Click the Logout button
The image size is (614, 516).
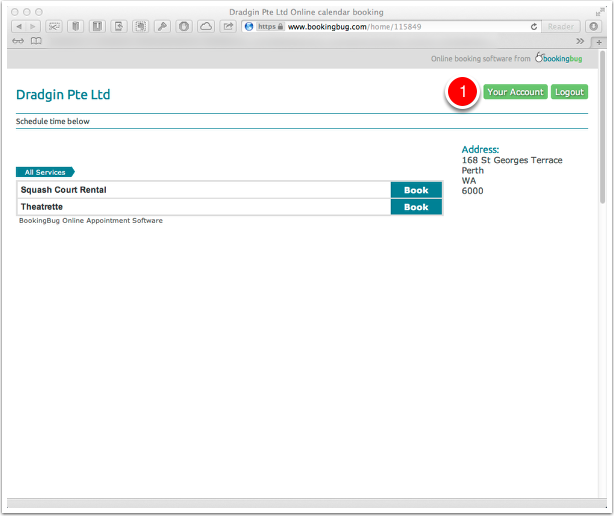[569, 92]
